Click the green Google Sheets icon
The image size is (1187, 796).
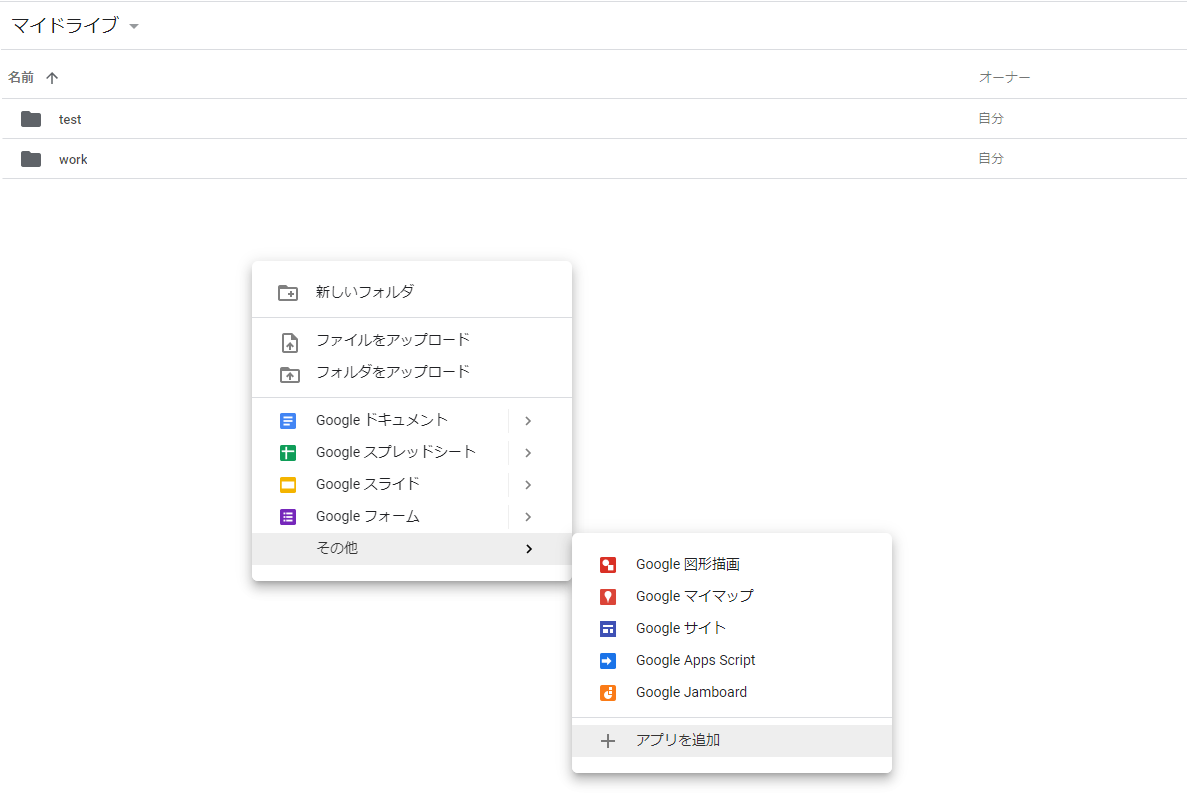pyautogui.click(x=288, y=453)
